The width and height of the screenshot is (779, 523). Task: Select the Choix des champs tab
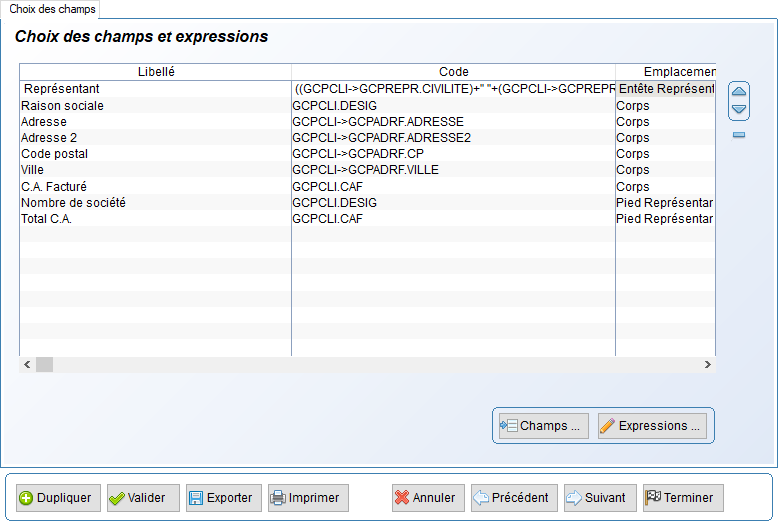tap(52, 9)
